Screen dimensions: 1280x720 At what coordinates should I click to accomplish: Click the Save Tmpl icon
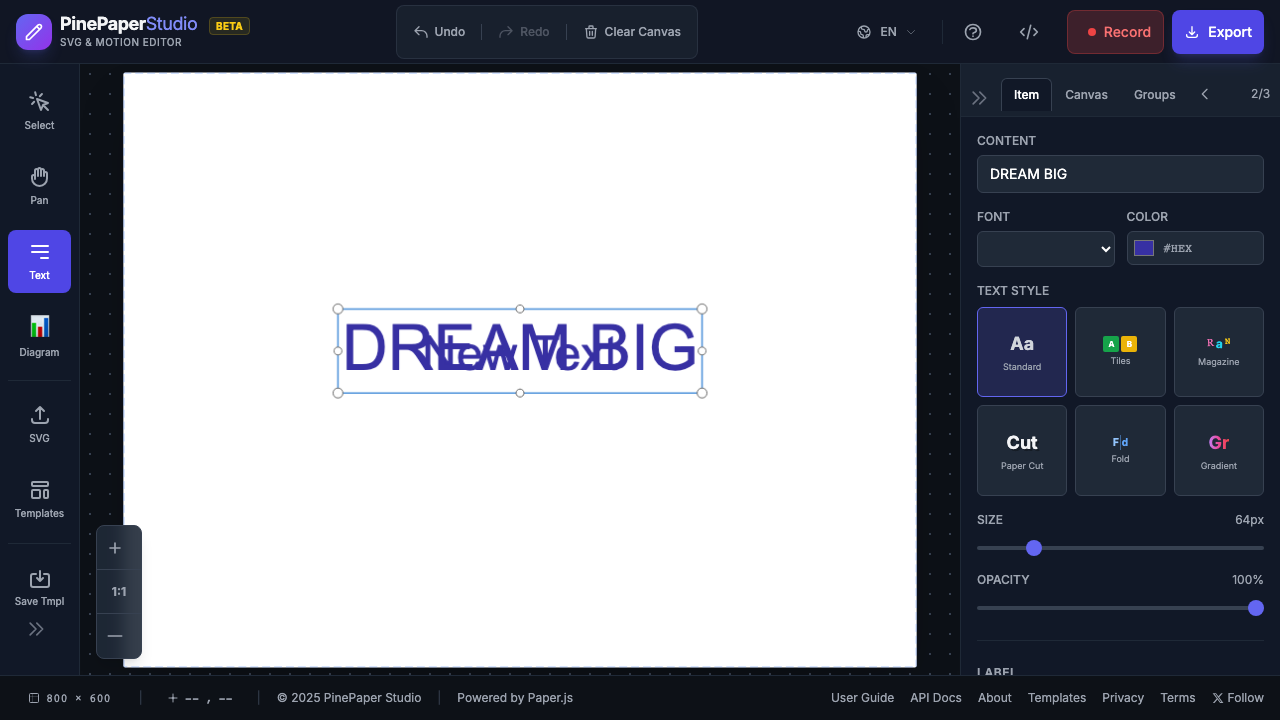coord(39,586)
